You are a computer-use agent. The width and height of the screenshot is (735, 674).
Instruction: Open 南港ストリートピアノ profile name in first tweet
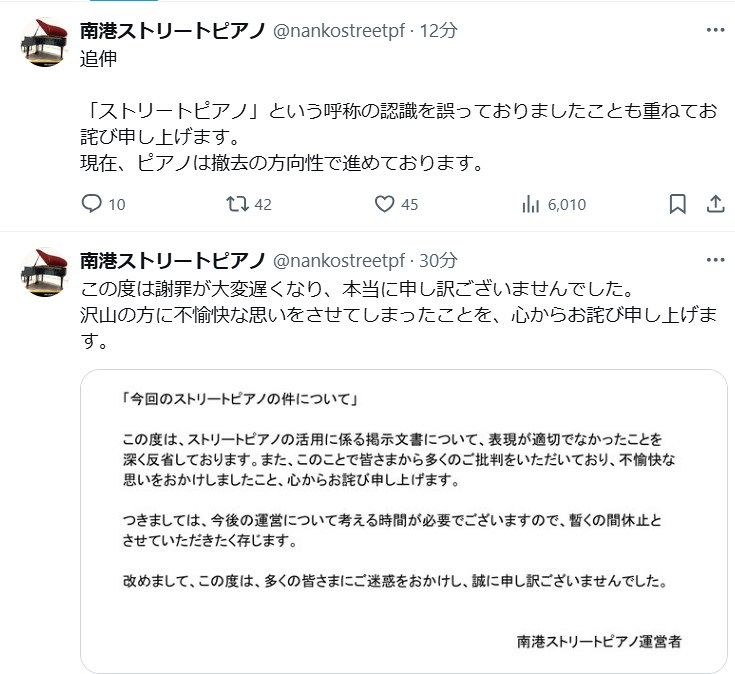tap(172, 31)
